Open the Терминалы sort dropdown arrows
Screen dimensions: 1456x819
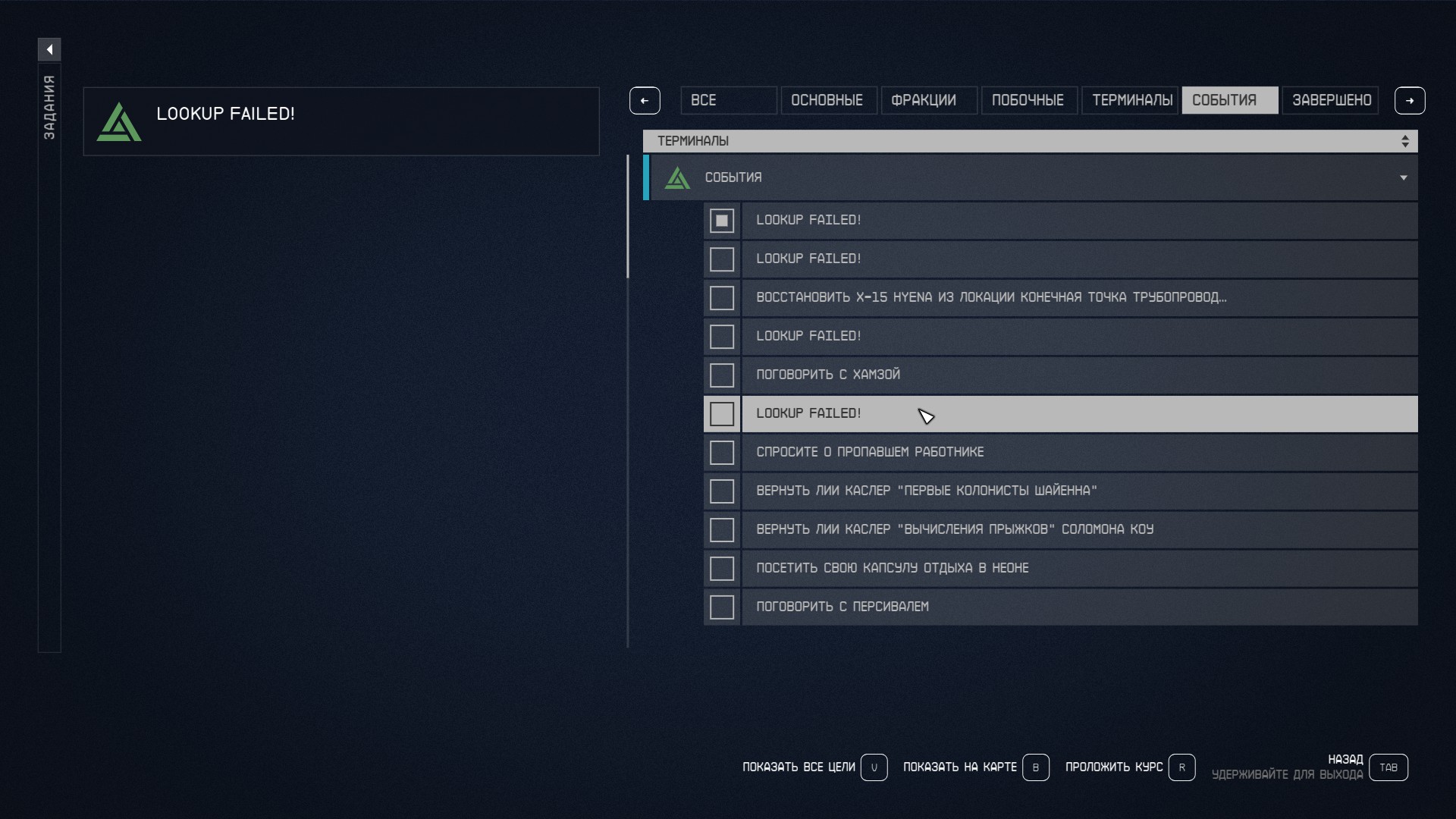[x=1405, y=141]
